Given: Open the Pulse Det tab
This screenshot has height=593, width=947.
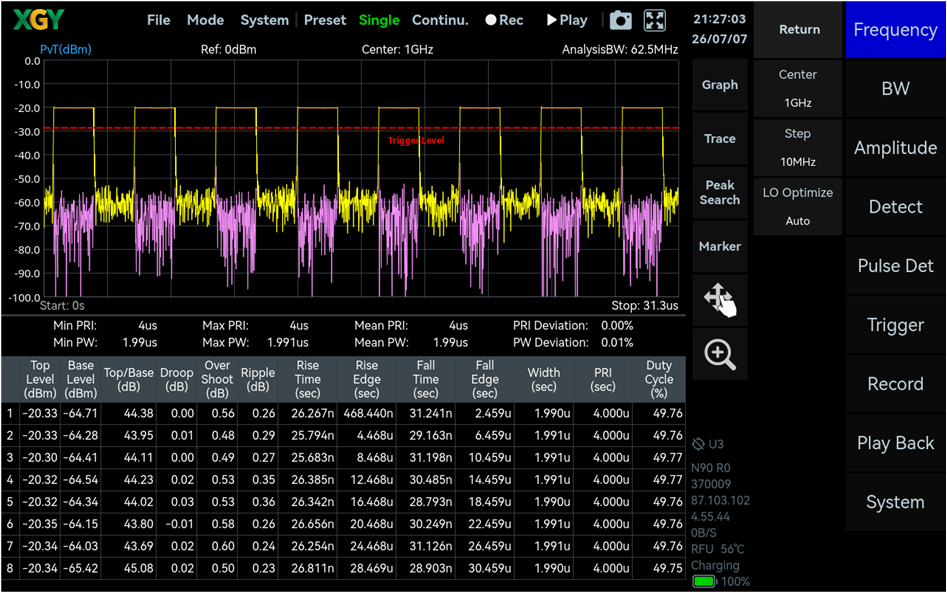Looking at the screenshot, I should coord(895,266).
